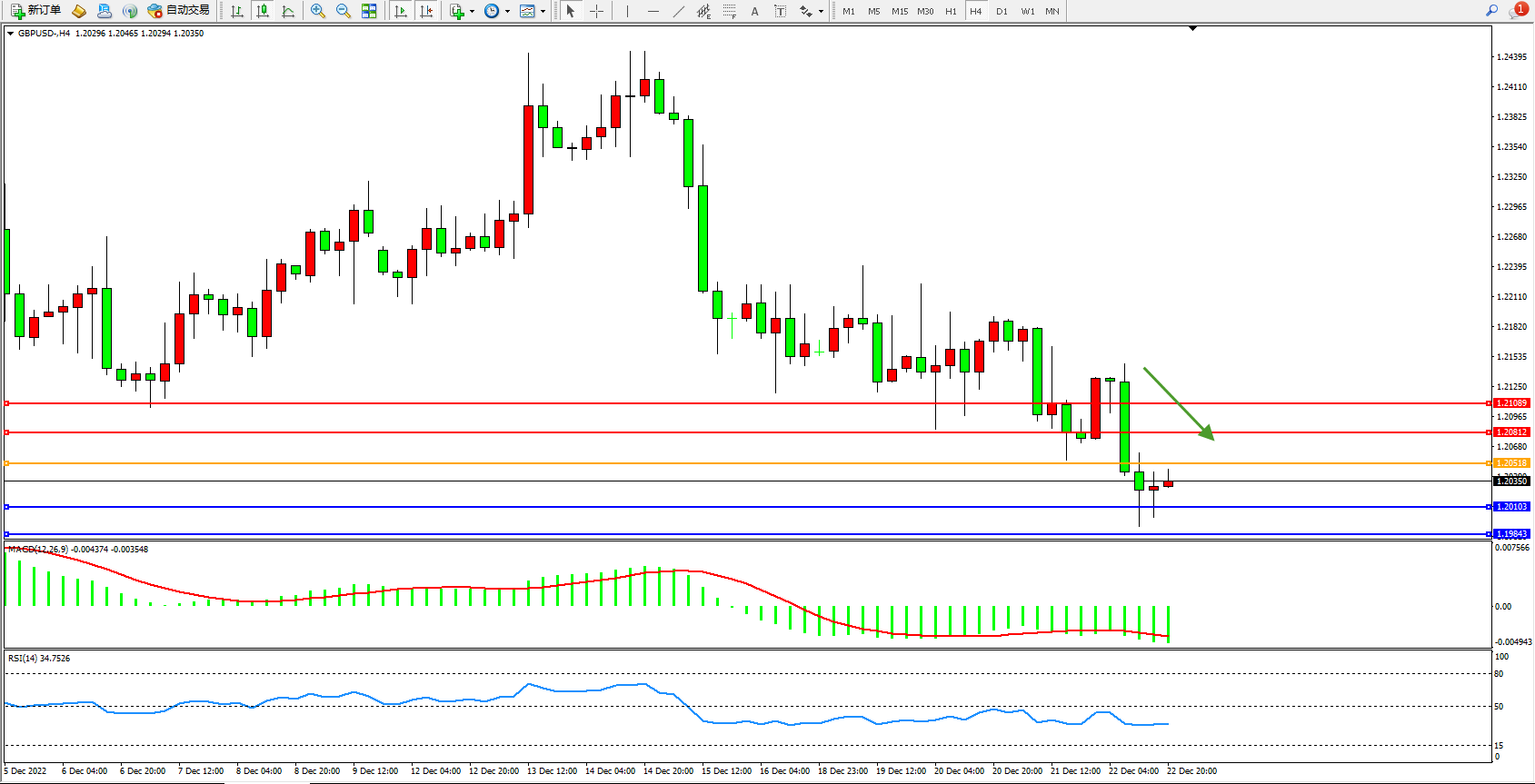Image resolution: width=1535 pixels, height=784 pixels.
Task: Zoom out of the chart
Action: point(344,11)
